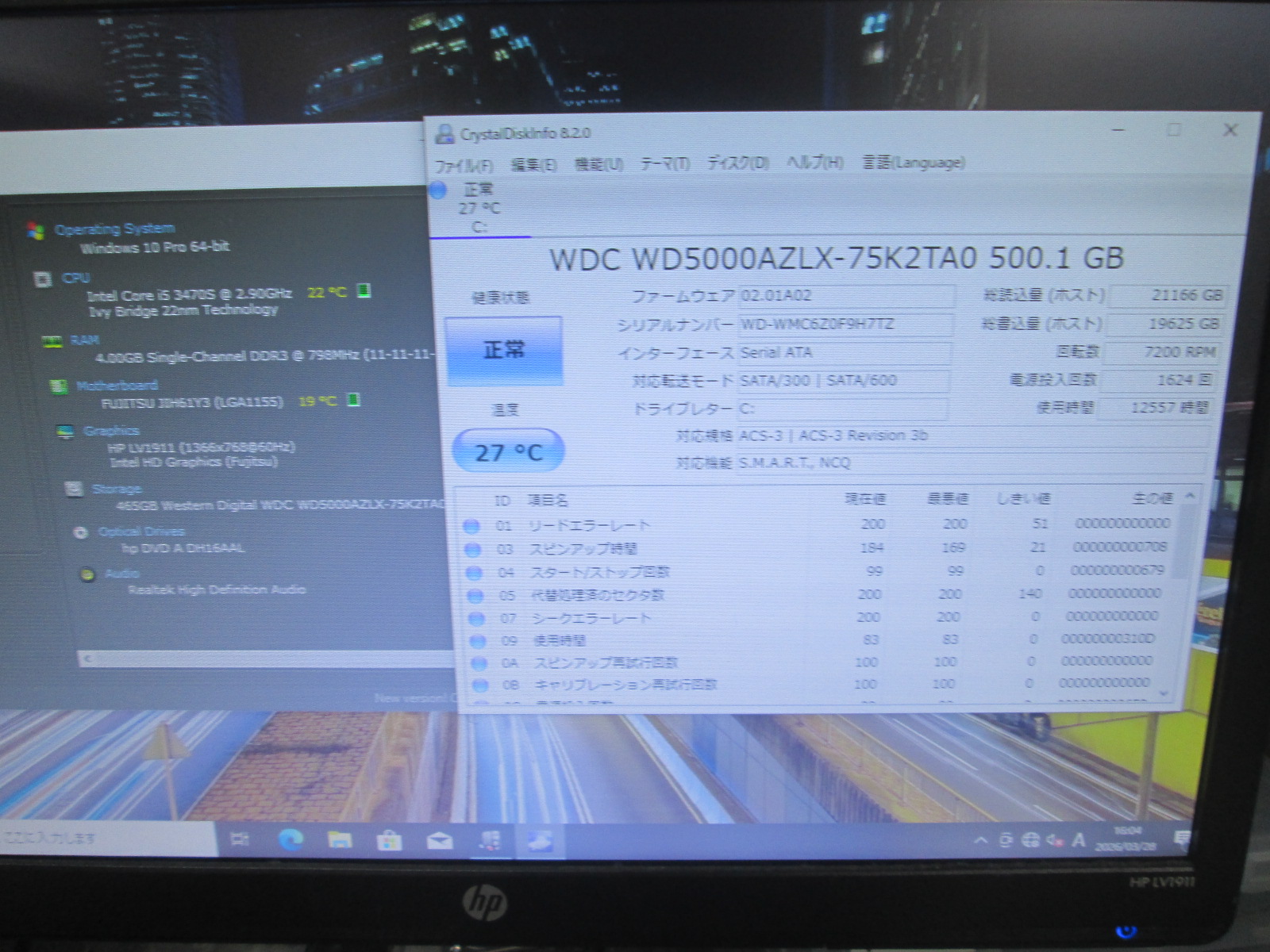Click the Speccy icon on the taskbar

click(x=490, y=841)
